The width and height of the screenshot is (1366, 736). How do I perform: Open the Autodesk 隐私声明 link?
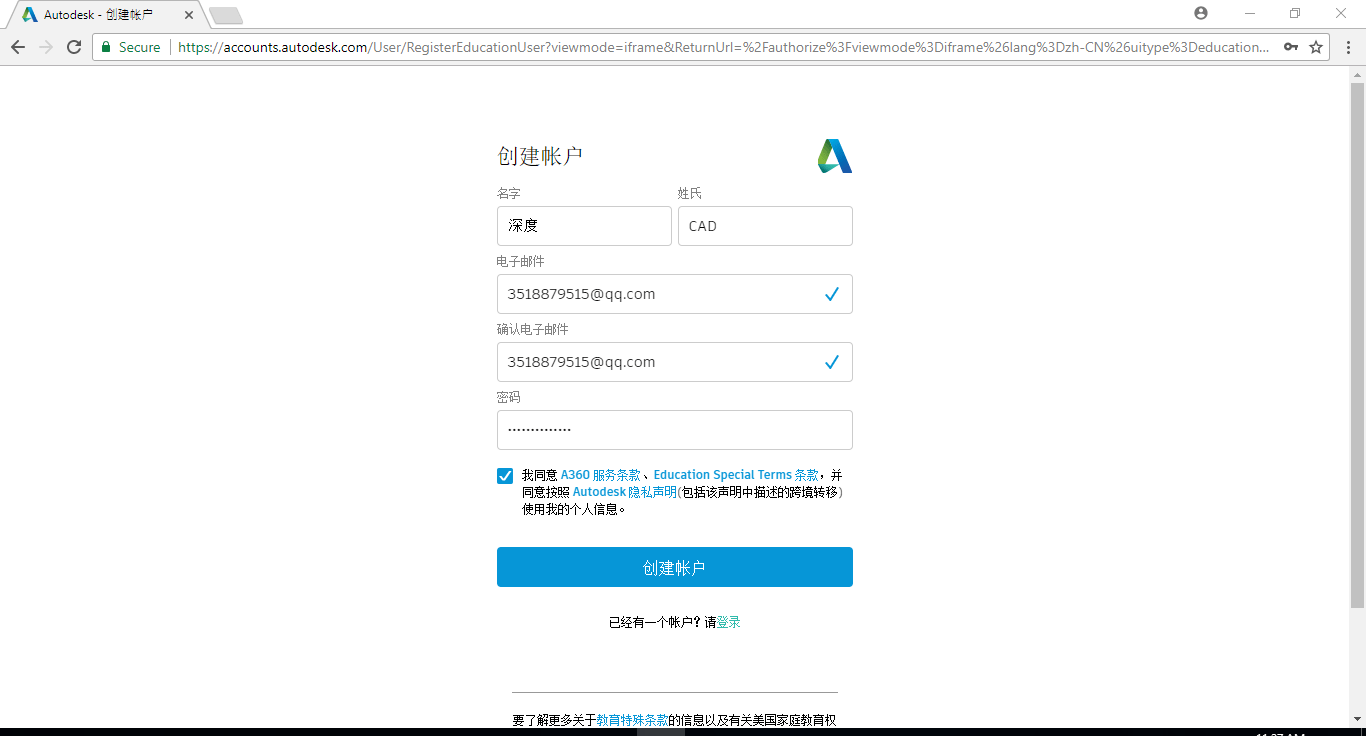point(625,492)
